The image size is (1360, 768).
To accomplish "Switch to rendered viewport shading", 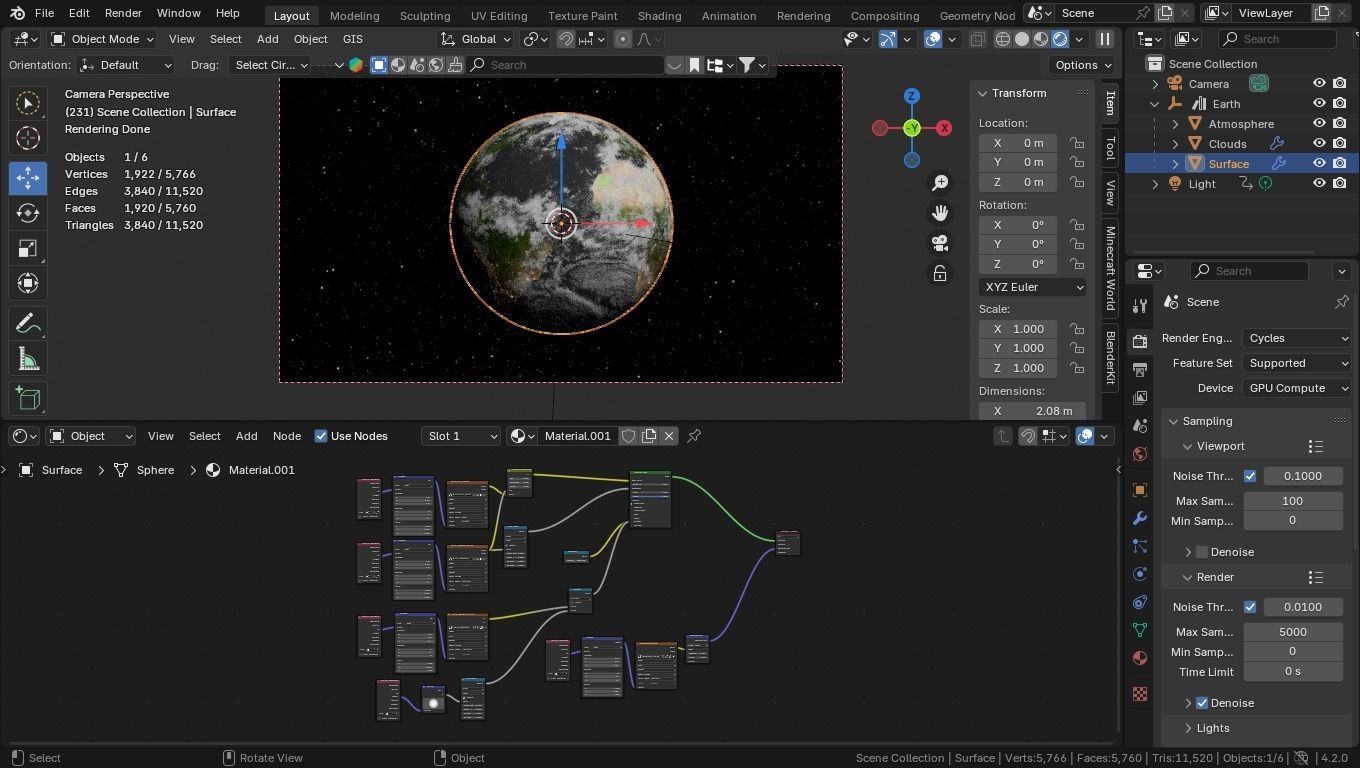I will pyautogui.click(x=1060, y=39).
